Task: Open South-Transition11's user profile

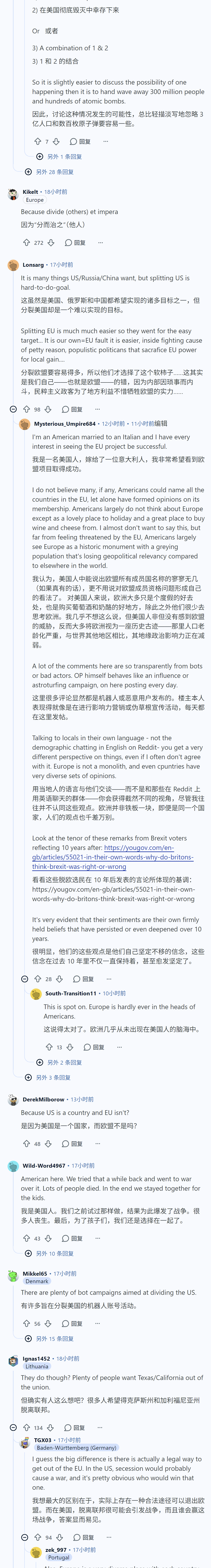Action: pyautogui.click(x=71, y=993)
